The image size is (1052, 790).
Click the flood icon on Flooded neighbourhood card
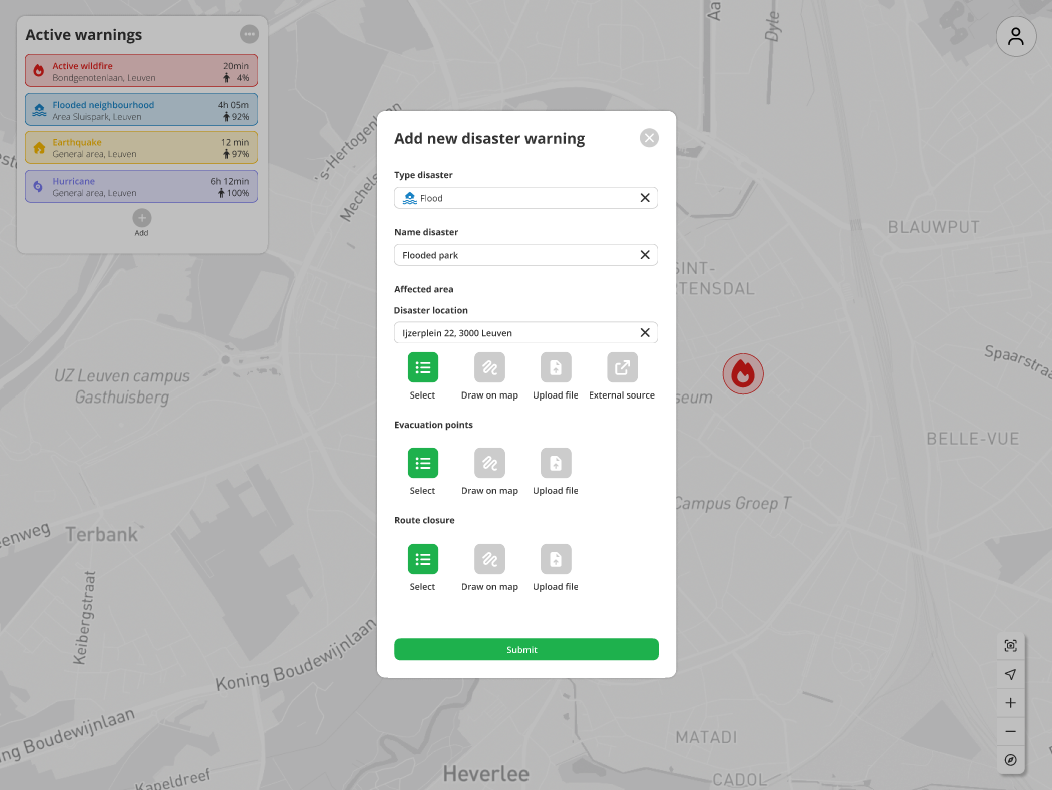39,109
